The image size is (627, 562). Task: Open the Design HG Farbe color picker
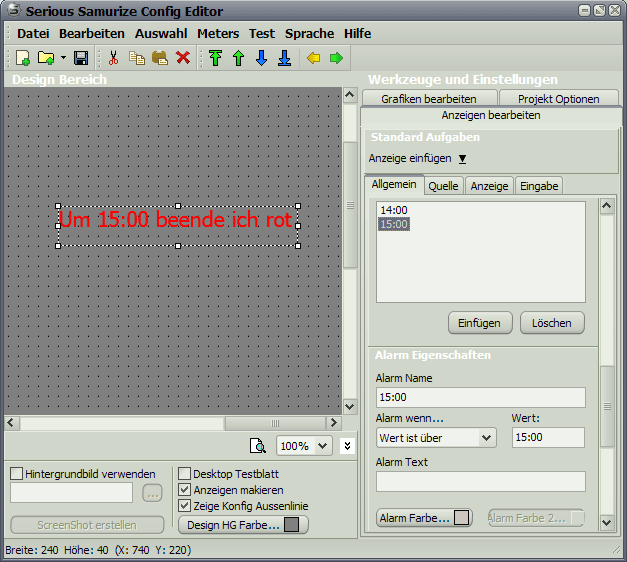[243, 525]
